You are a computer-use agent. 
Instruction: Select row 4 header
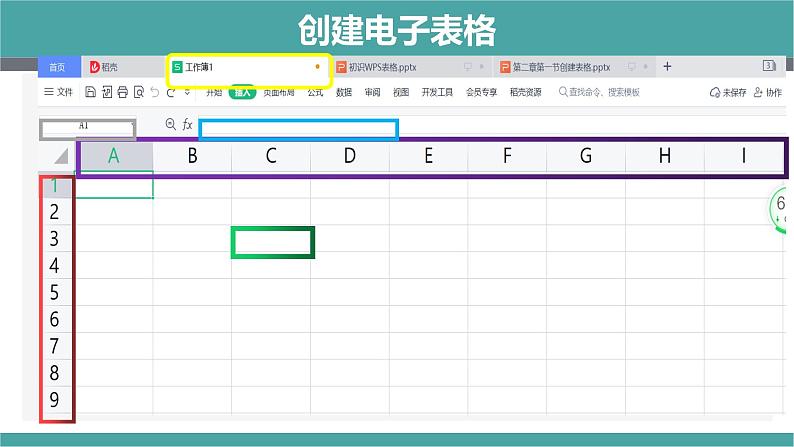tap(55, 265)
